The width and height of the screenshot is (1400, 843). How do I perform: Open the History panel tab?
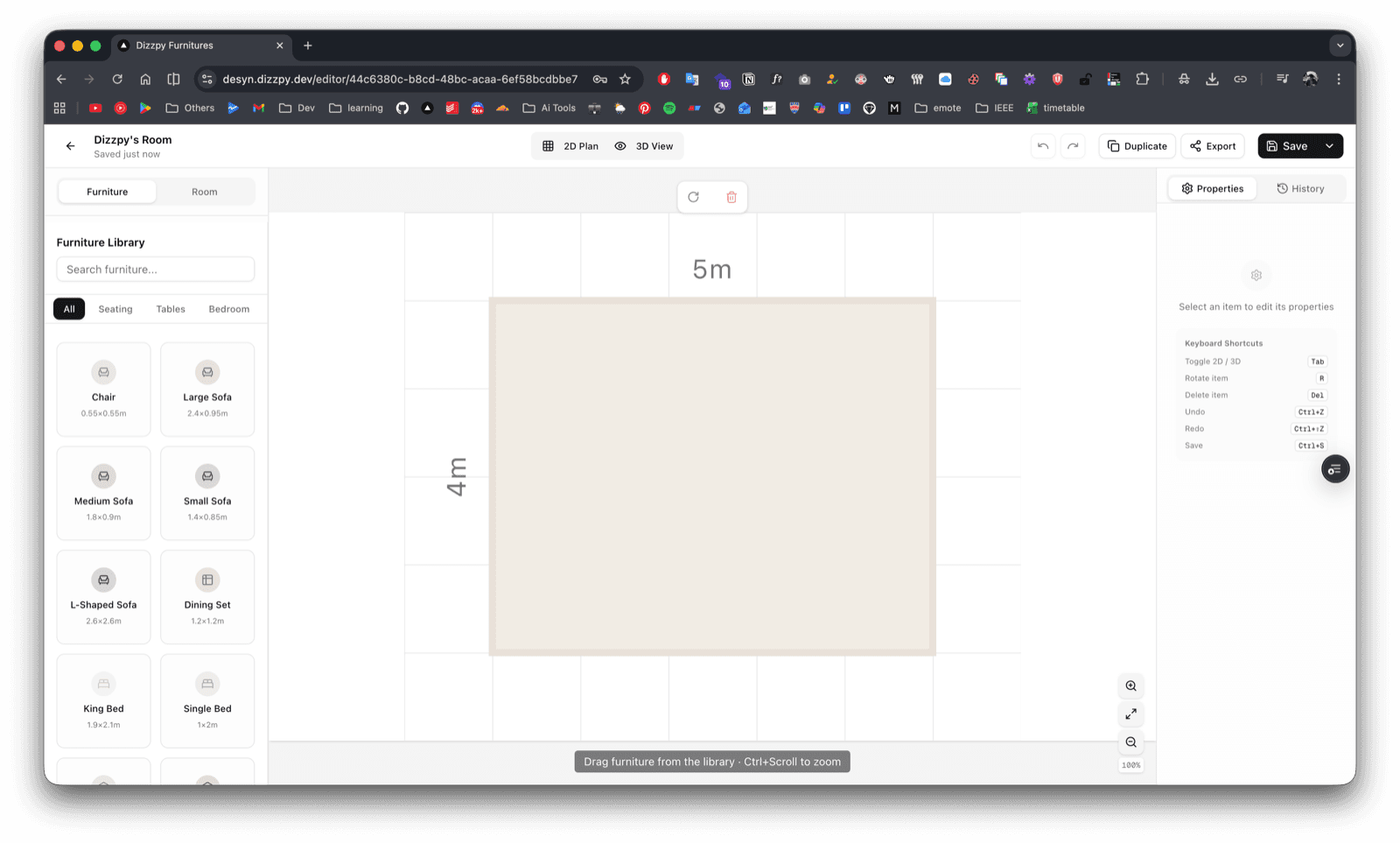click(x=1300, y=189)
